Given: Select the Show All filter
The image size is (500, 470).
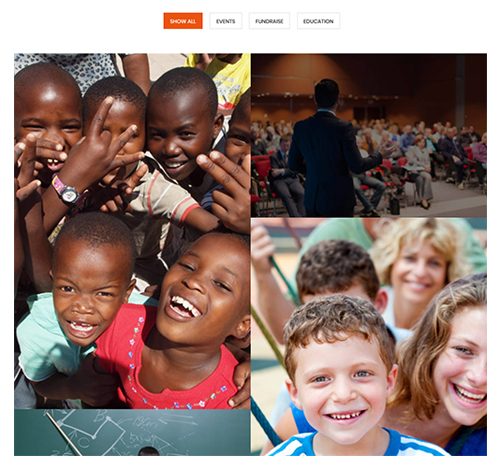Looking at the screenshot, I should click(183, 21).
